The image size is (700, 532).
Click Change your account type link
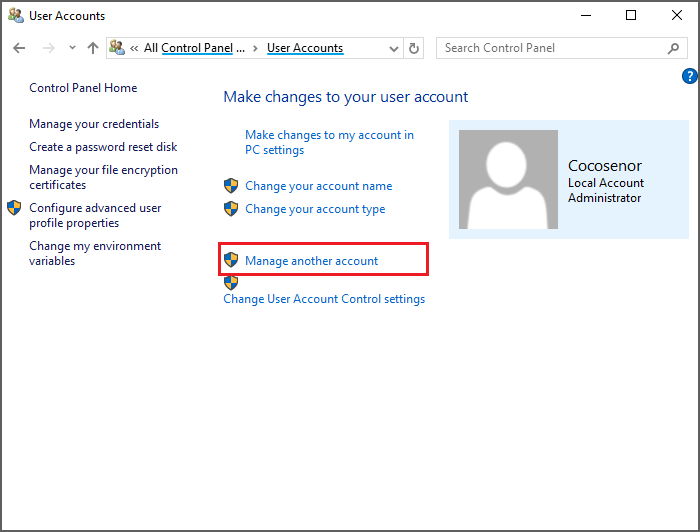(x=315, y=209)
